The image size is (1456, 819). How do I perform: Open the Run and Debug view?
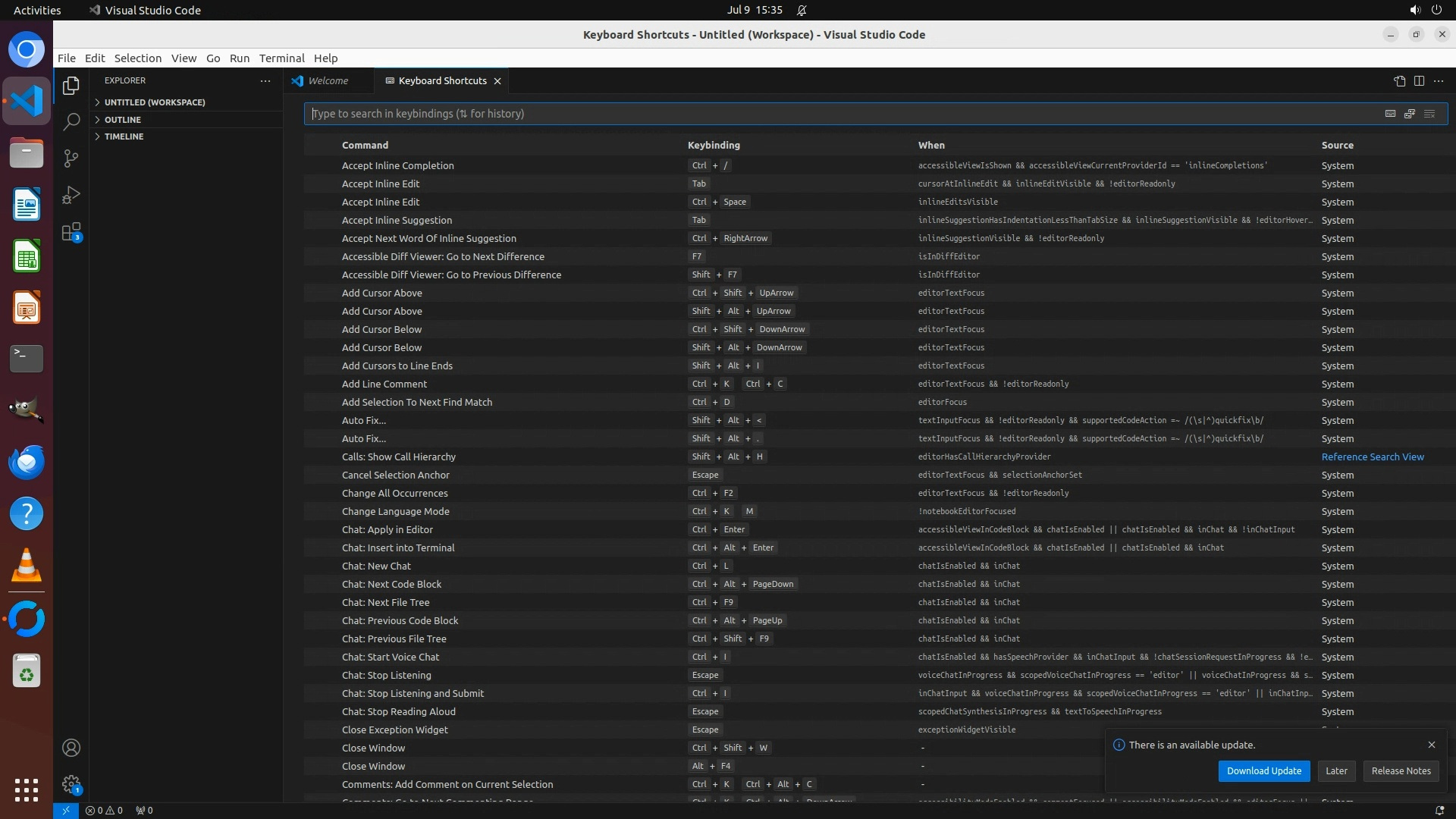[x=71, y=195]
